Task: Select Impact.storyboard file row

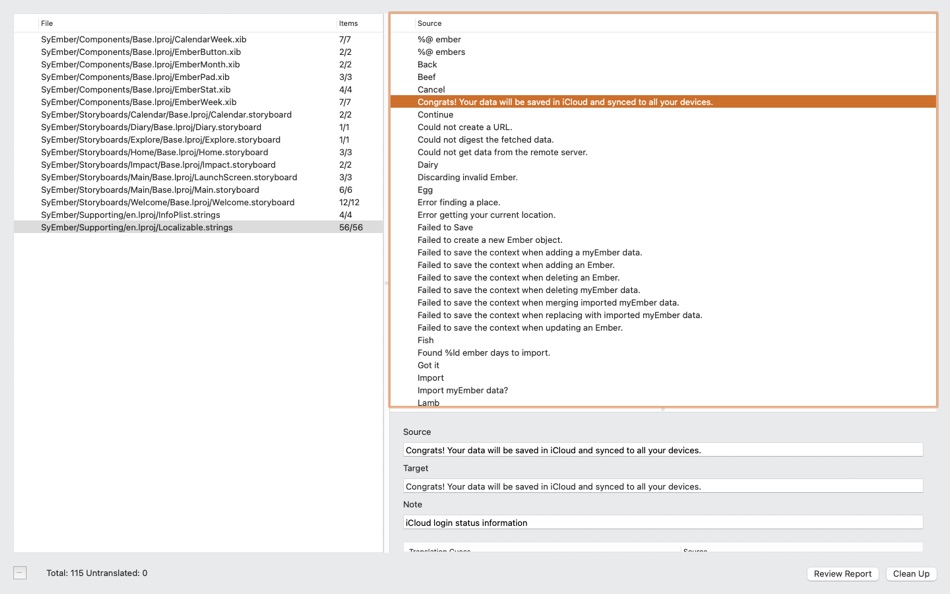Action: coord(198,165)
